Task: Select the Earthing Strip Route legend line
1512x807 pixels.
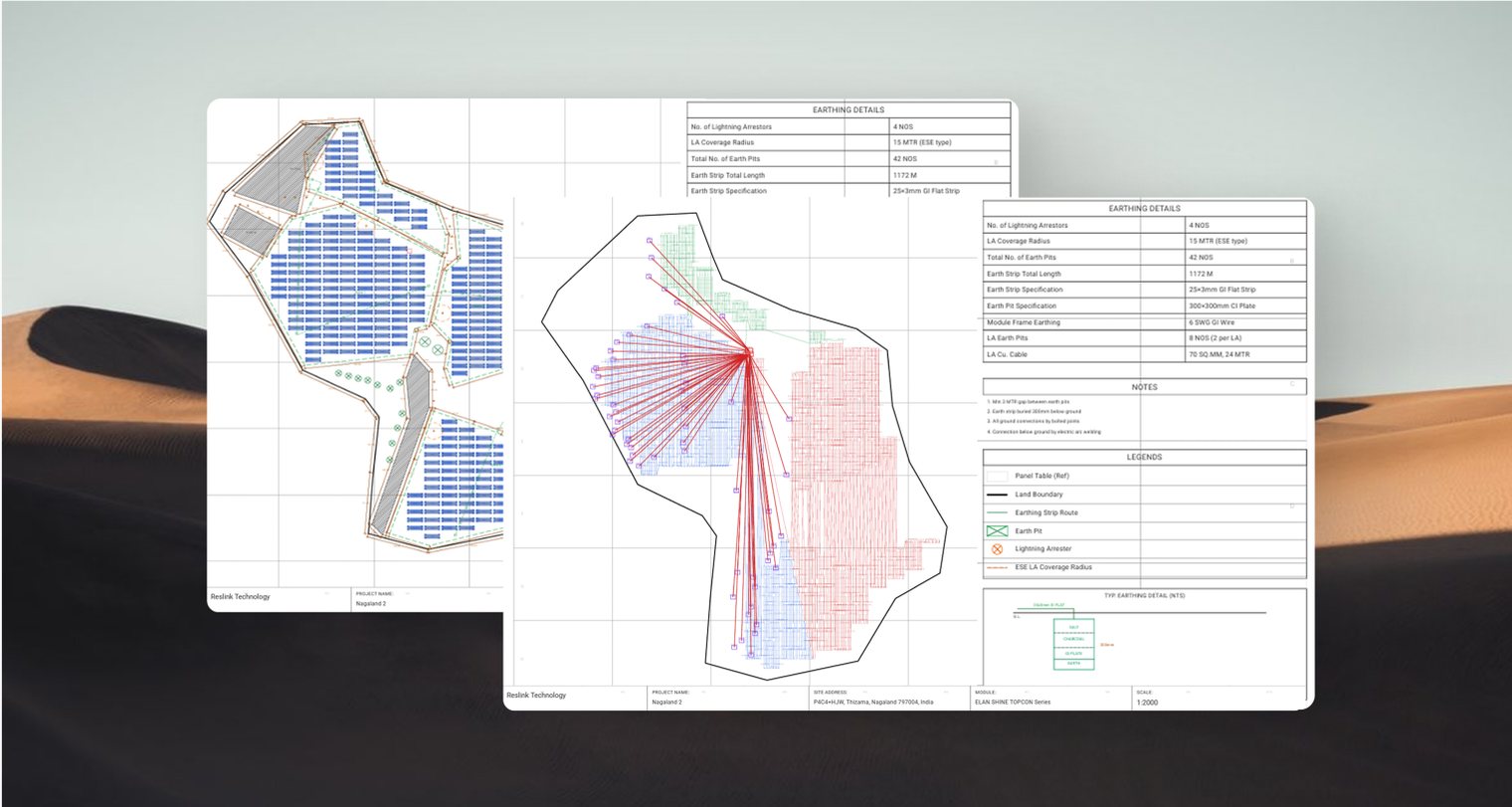Action: click(x=997, y=512)
